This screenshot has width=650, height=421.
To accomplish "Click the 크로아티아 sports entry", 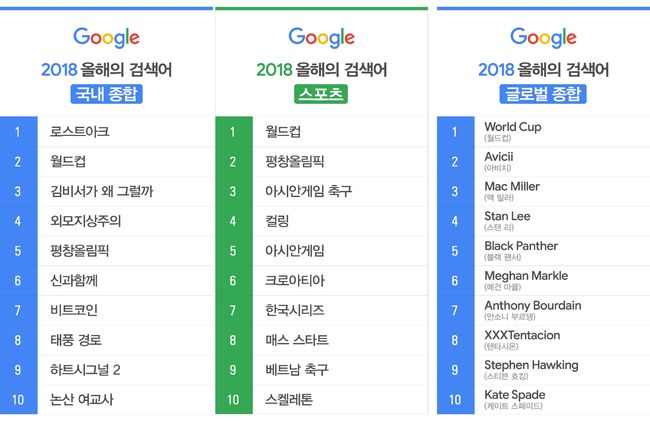I will pos(295,281).
